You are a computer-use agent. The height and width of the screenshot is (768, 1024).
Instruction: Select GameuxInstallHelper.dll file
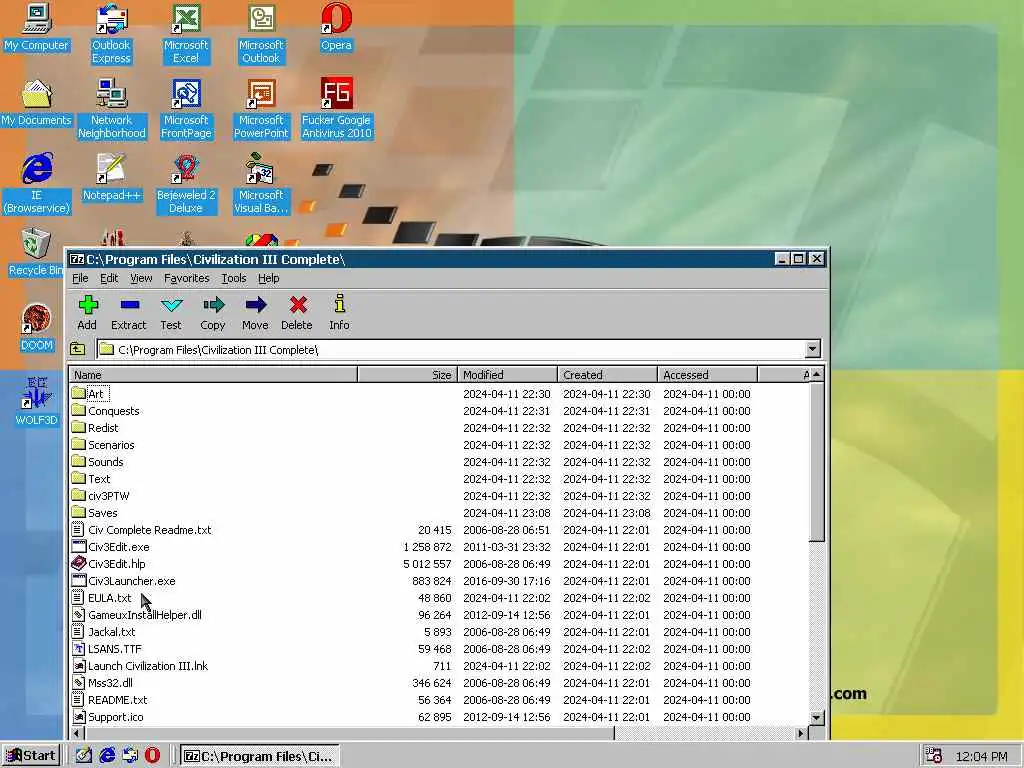pyautogui.click(x=144, y=615)
